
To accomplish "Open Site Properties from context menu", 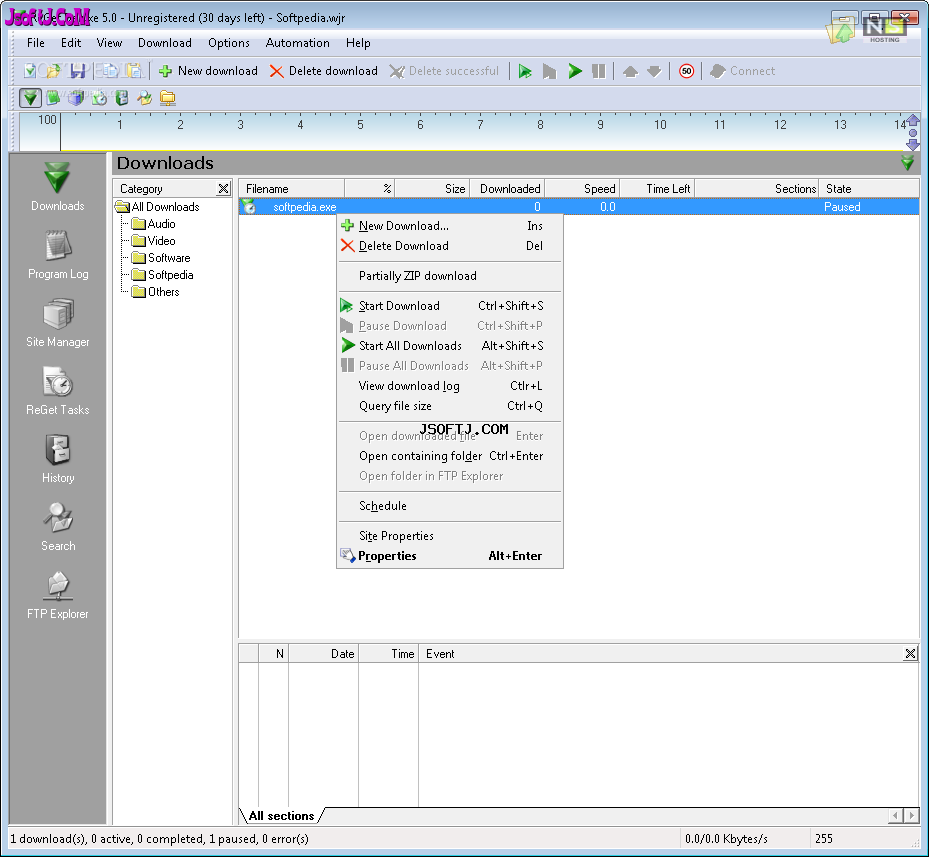I will (450, 536).
